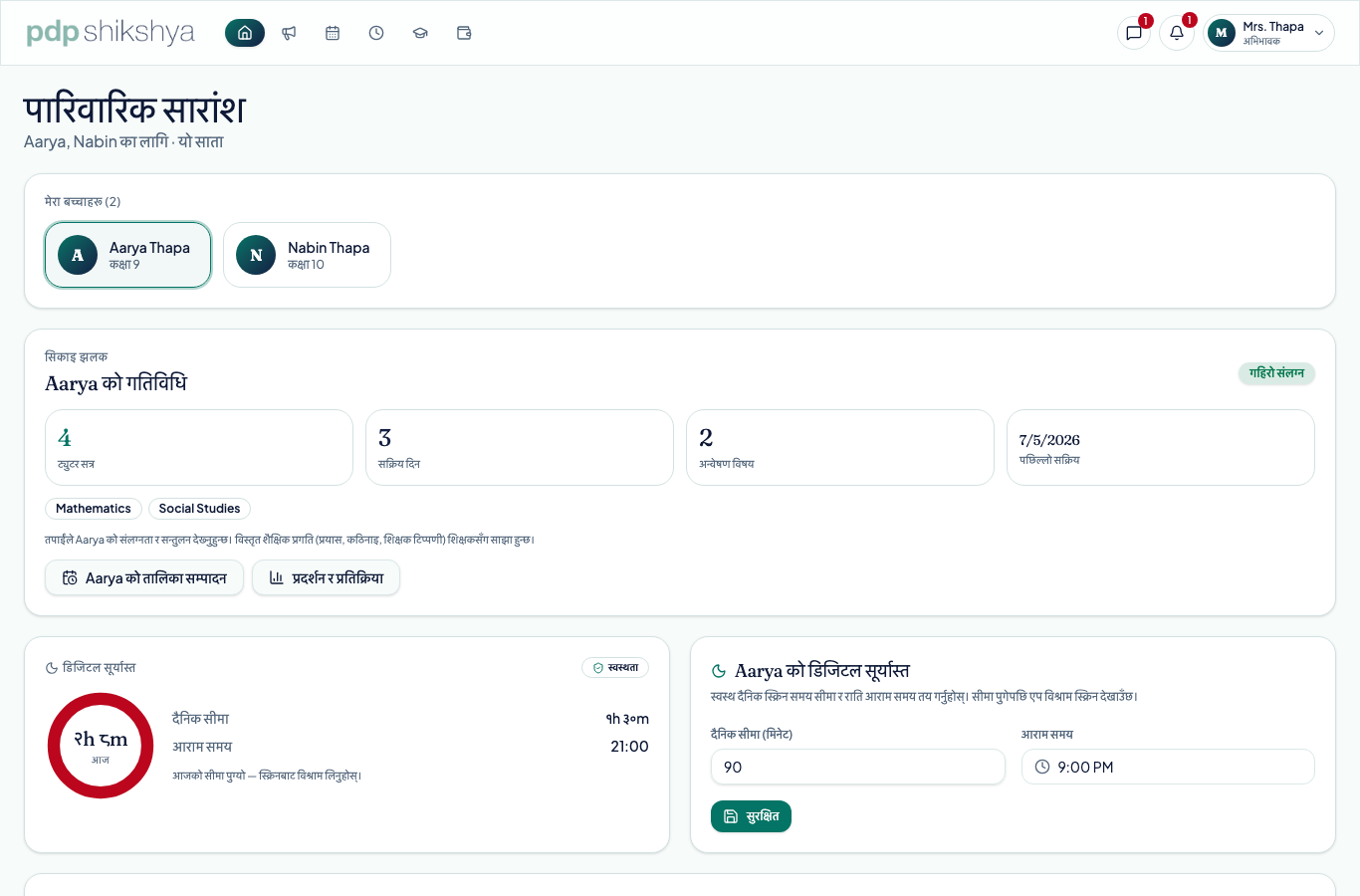Click the moon icon in Aarya को डिजिटल सूर्यास्त
Viewport: 1360px width, 896px height.
coord(719,671)
